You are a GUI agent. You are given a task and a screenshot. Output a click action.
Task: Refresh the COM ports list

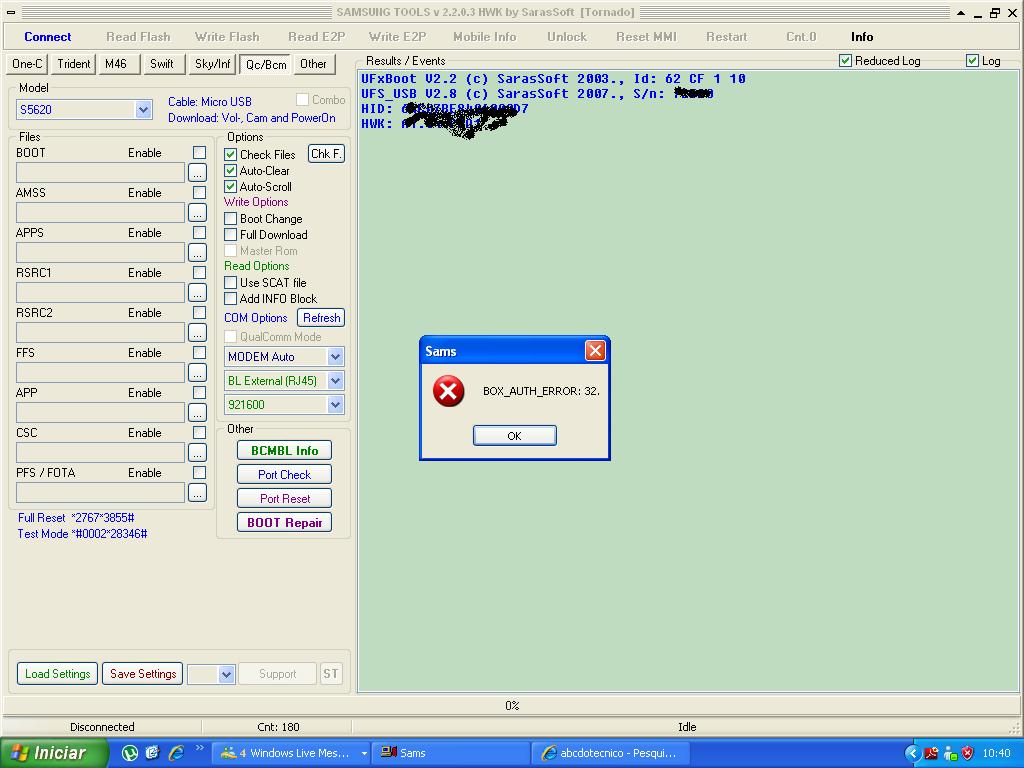click(x=321, y=318)
